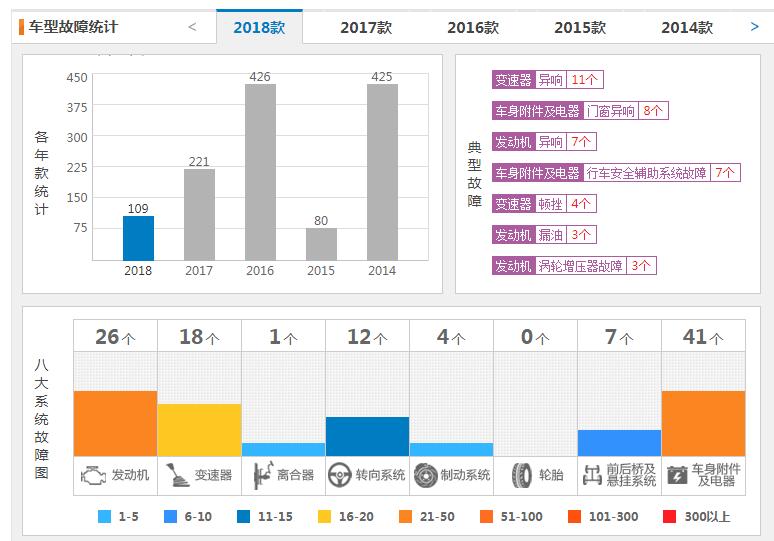
Task: Click the 26个 count above engine
Action: (x=116, y=337)
